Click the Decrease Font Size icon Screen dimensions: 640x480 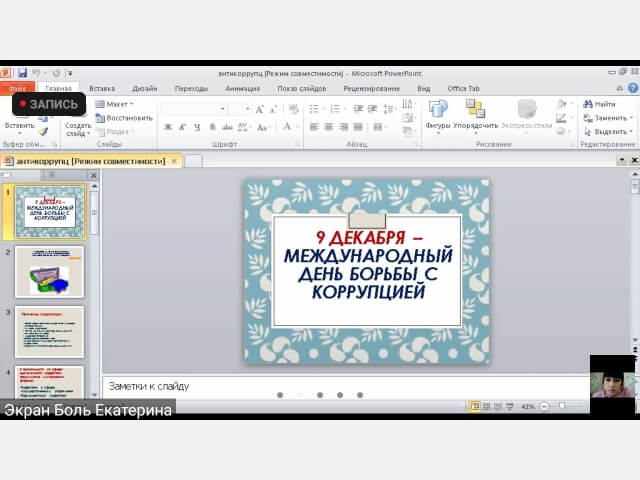(273, 109)
